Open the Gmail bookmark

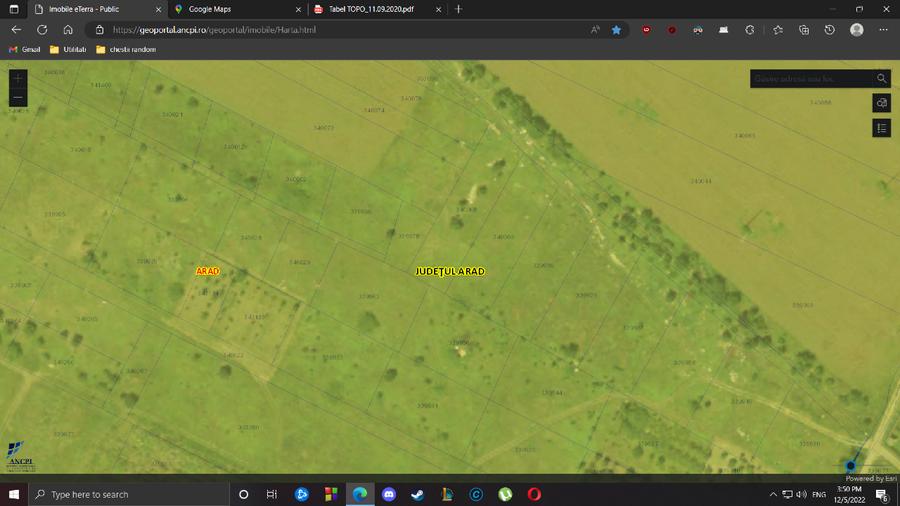pos(25,49)
